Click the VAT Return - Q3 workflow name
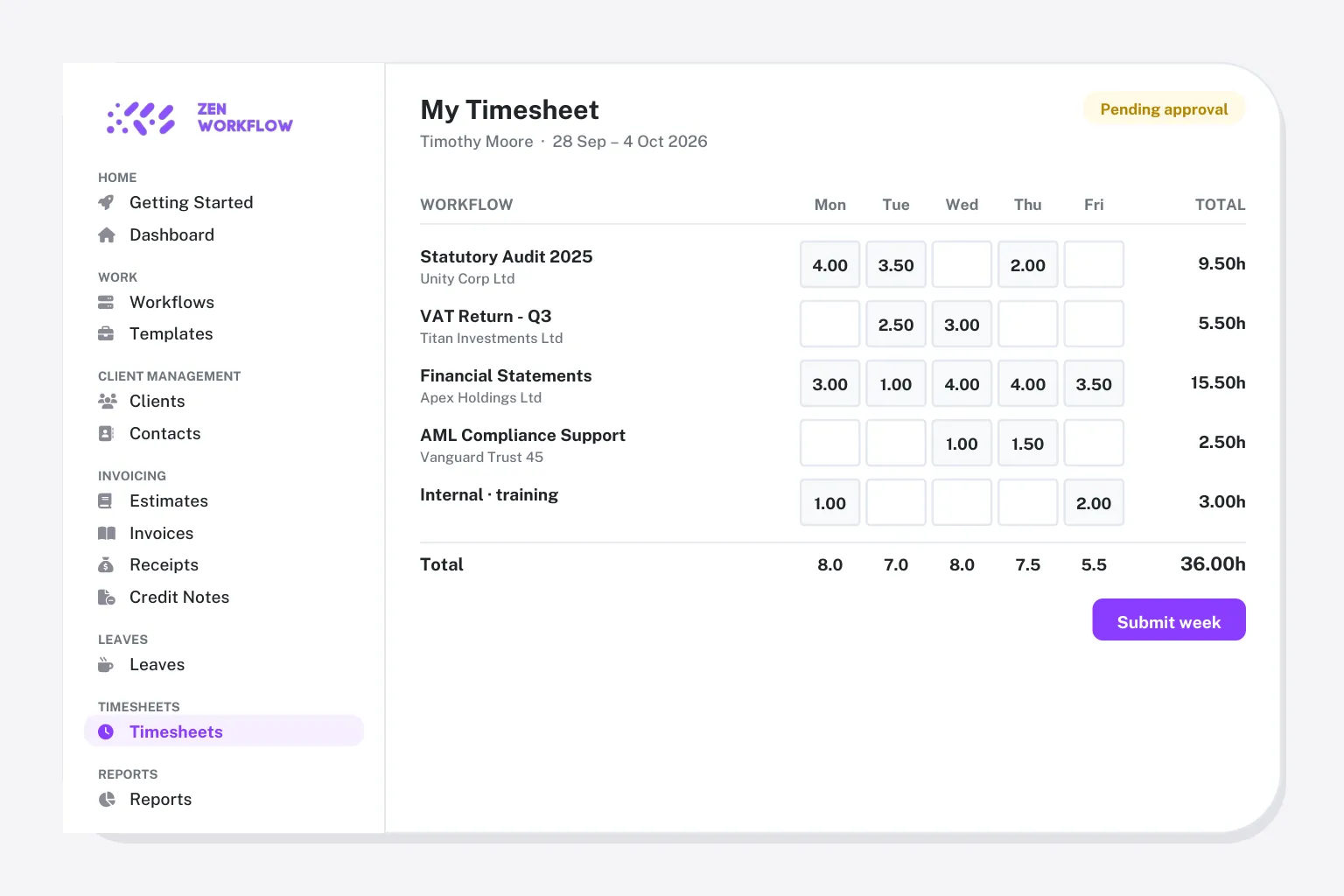The height and width of the screenshot is (896, 1344). [486, 316]
